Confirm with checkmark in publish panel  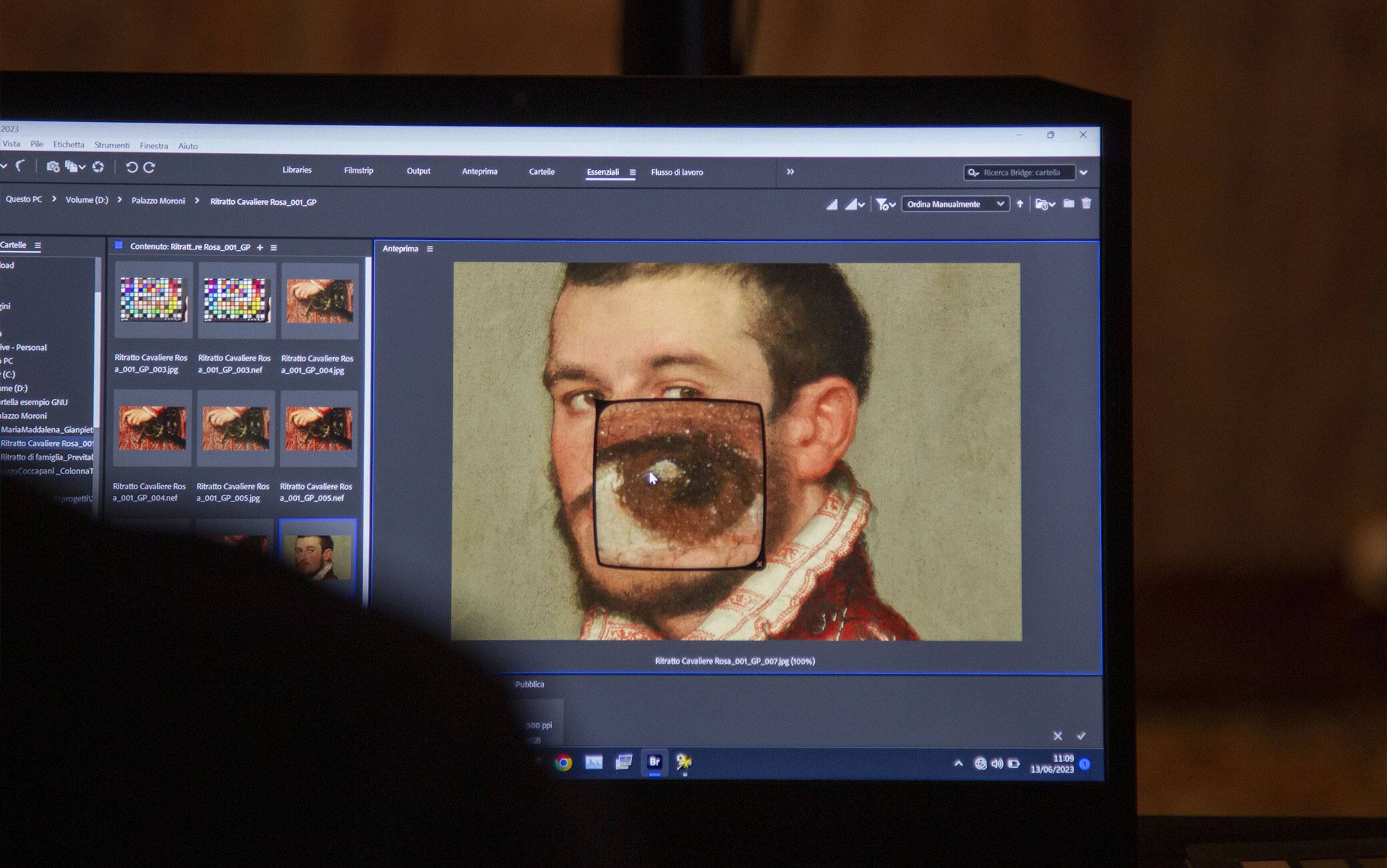[x=1081, y=736]
